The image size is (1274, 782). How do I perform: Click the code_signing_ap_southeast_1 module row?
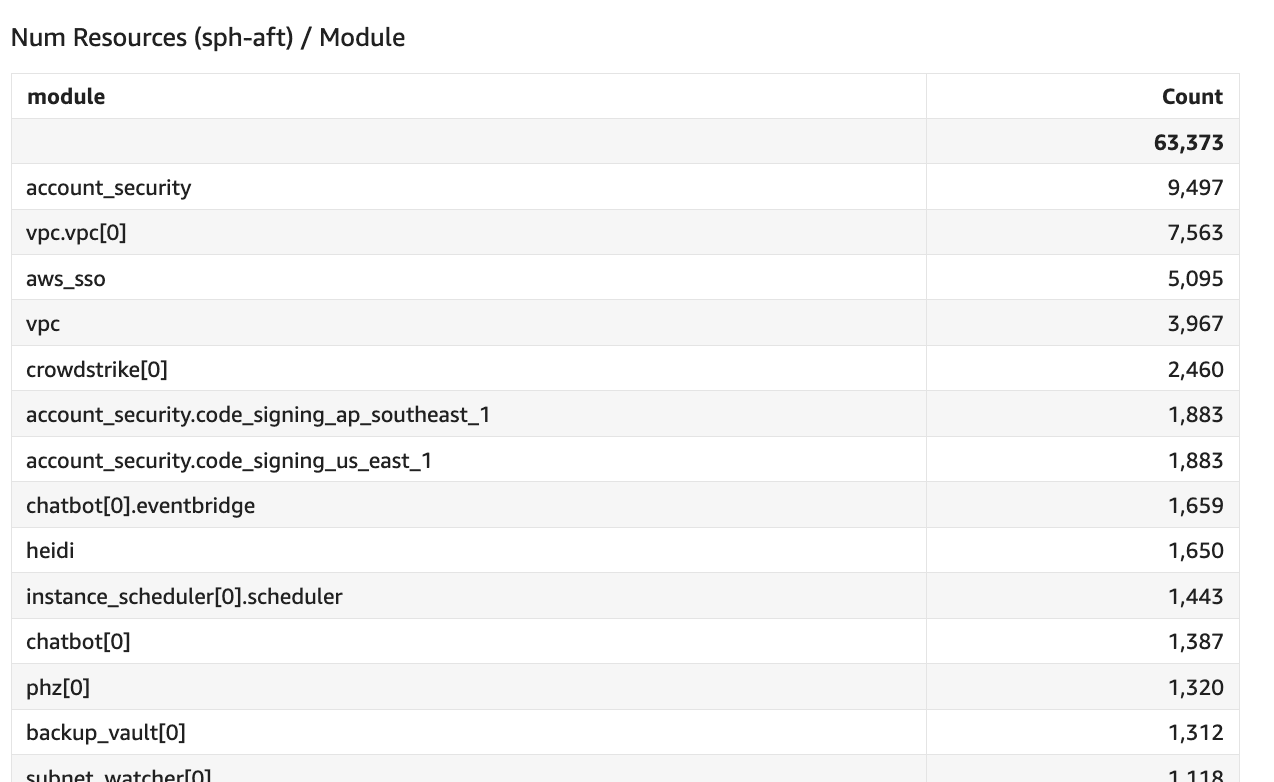258,415
